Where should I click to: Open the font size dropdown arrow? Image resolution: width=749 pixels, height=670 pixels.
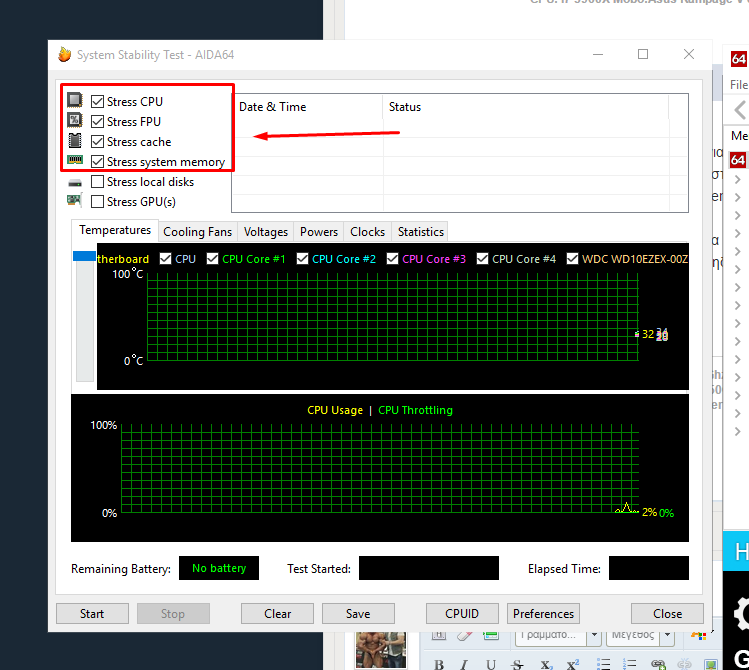tap(668, 635)
